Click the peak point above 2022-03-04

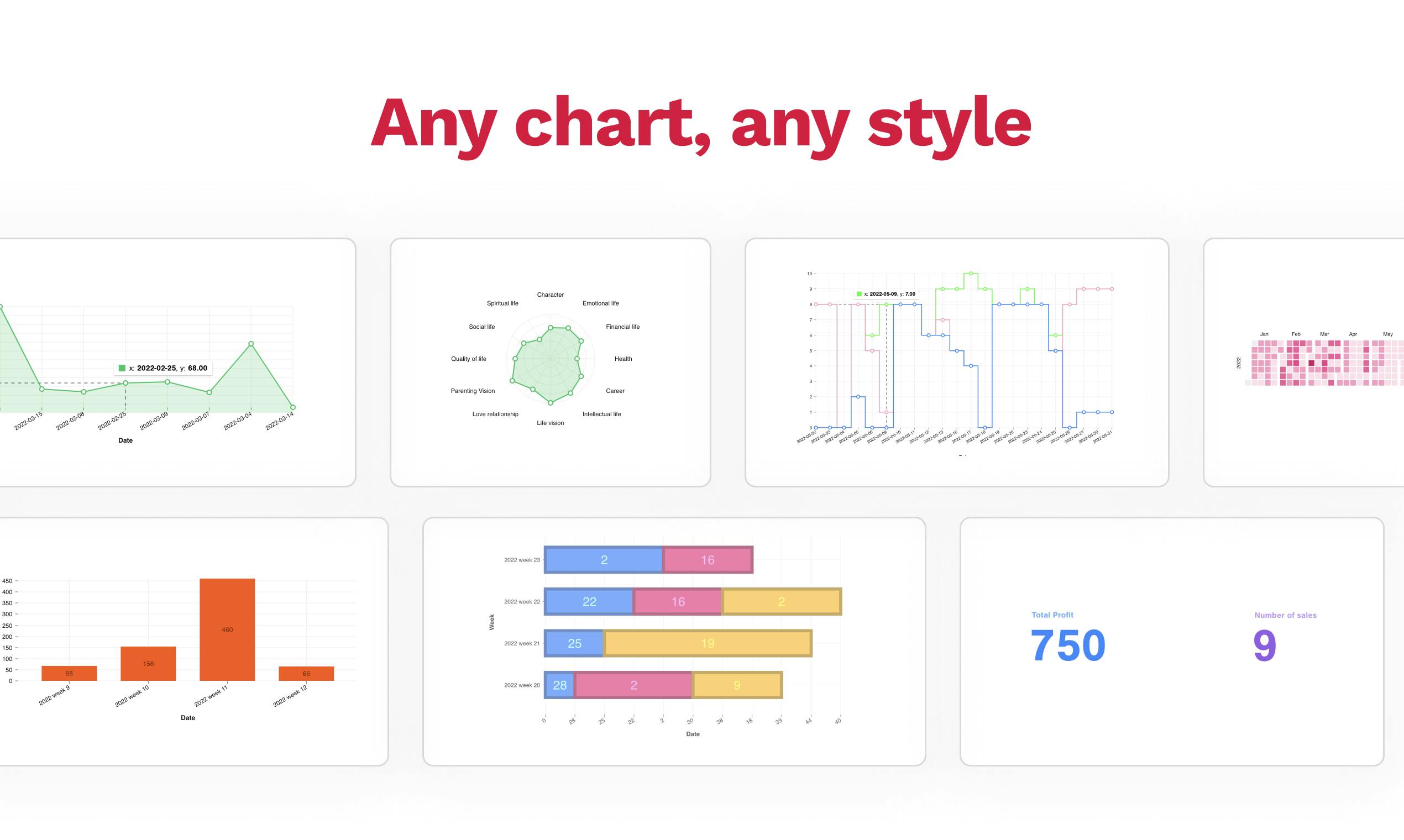coord(251,344)
